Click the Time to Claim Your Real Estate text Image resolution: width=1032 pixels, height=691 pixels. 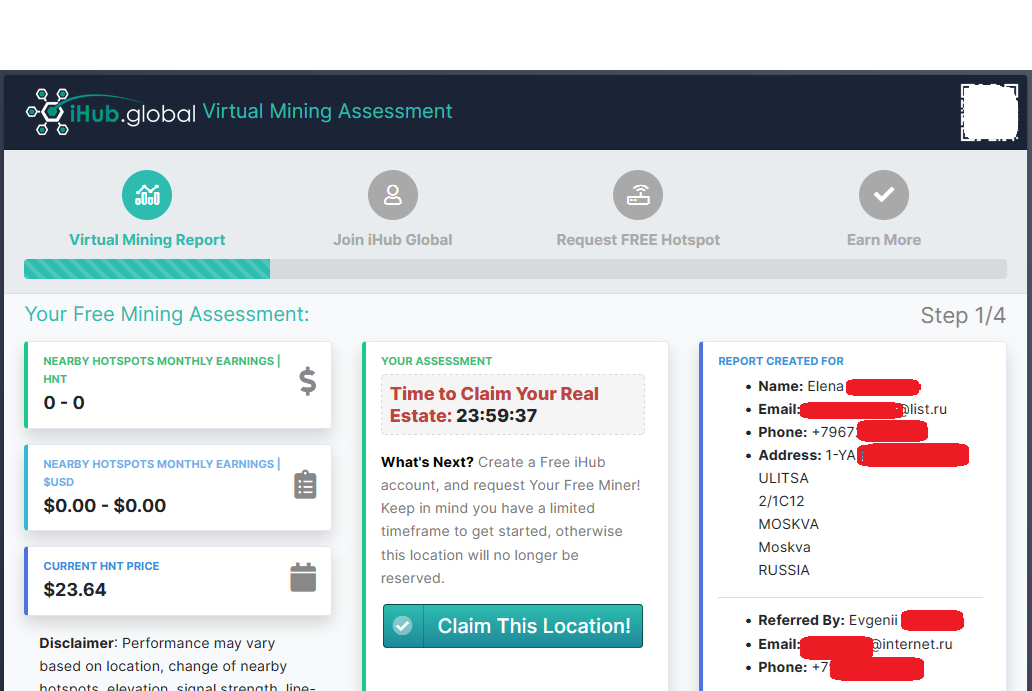[494, 405]
